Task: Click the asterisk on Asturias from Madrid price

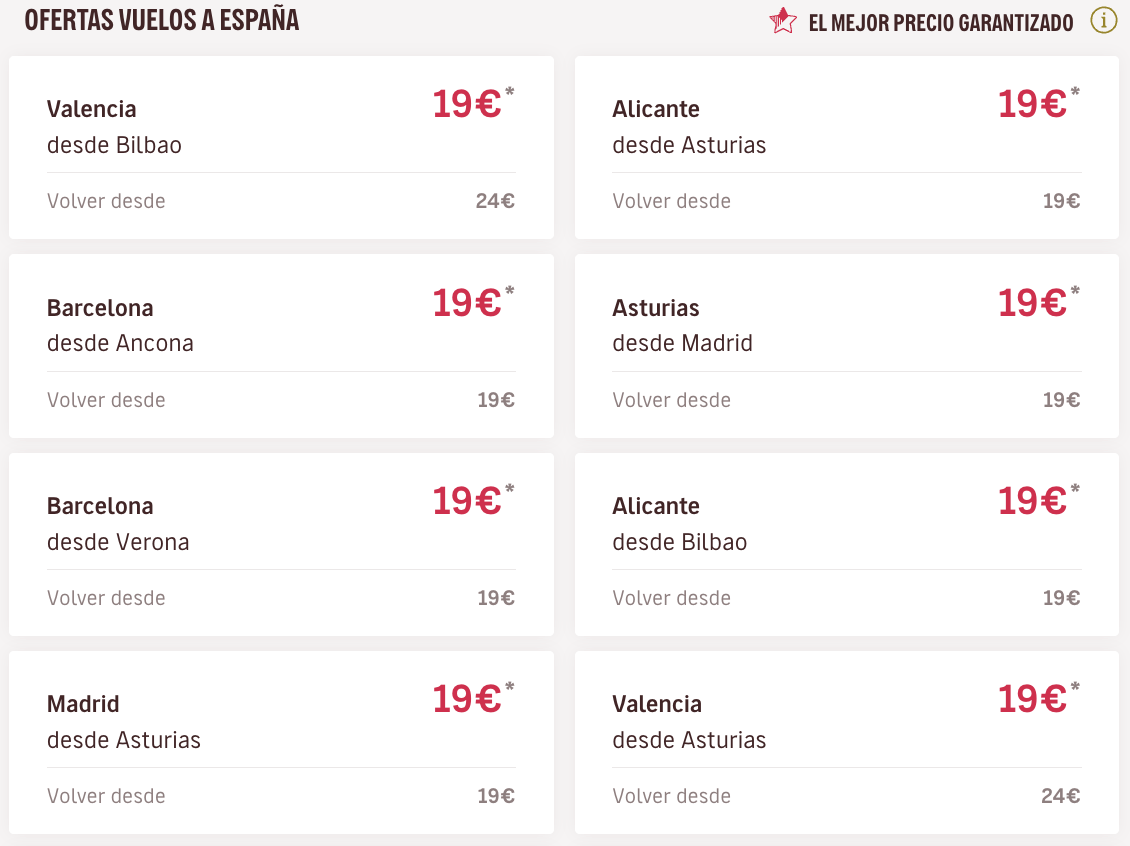Action: click(x=1074, y=289)
